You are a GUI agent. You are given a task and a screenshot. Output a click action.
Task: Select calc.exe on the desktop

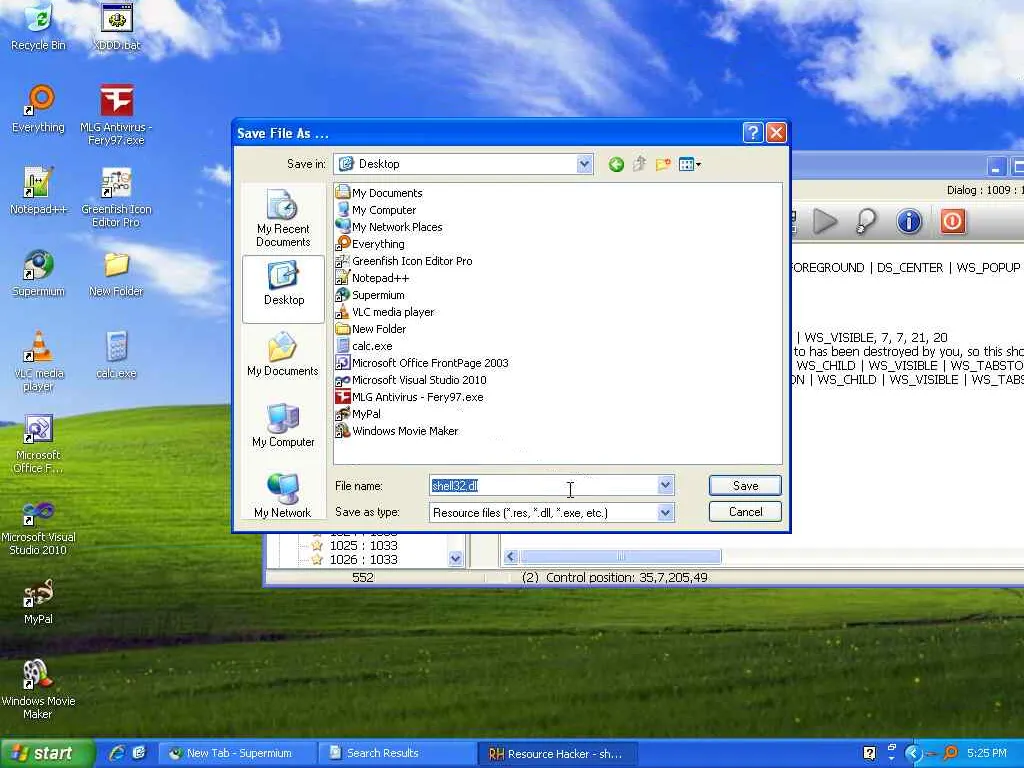(x=116, y=355)
